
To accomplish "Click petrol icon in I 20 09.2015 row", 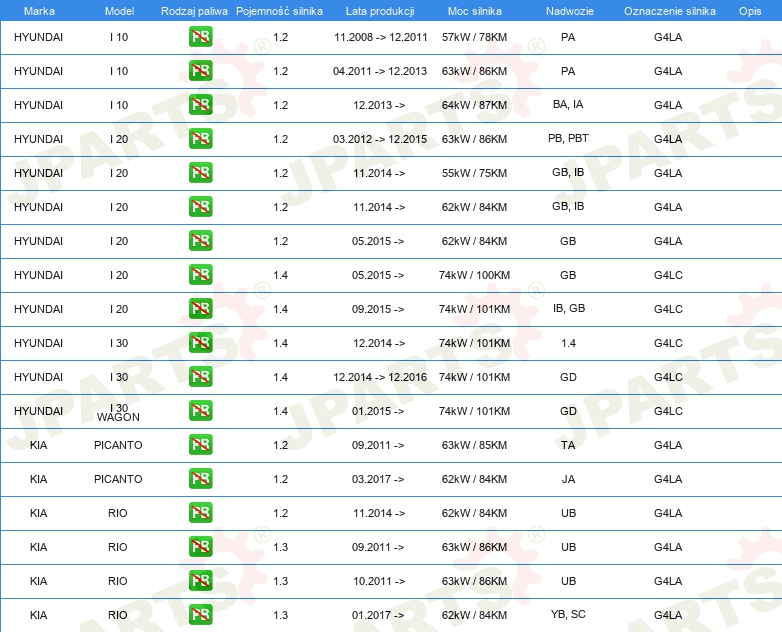I will pos(200,308).
